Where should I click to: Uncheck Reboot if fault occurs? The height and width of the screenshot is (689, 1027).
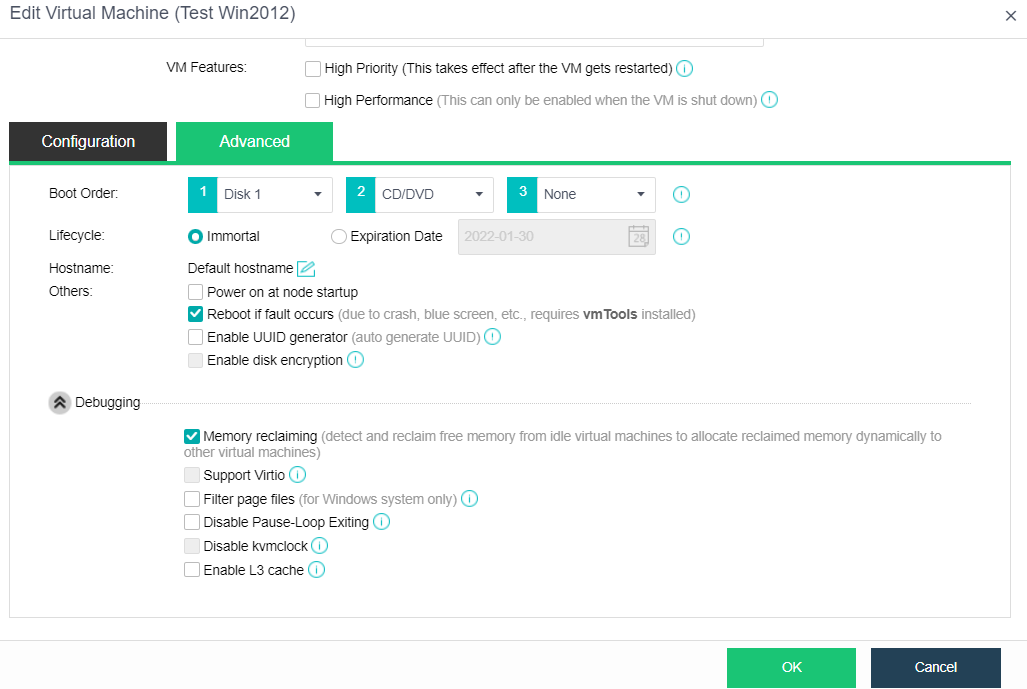pyautogui.click(x=196, y=314)
